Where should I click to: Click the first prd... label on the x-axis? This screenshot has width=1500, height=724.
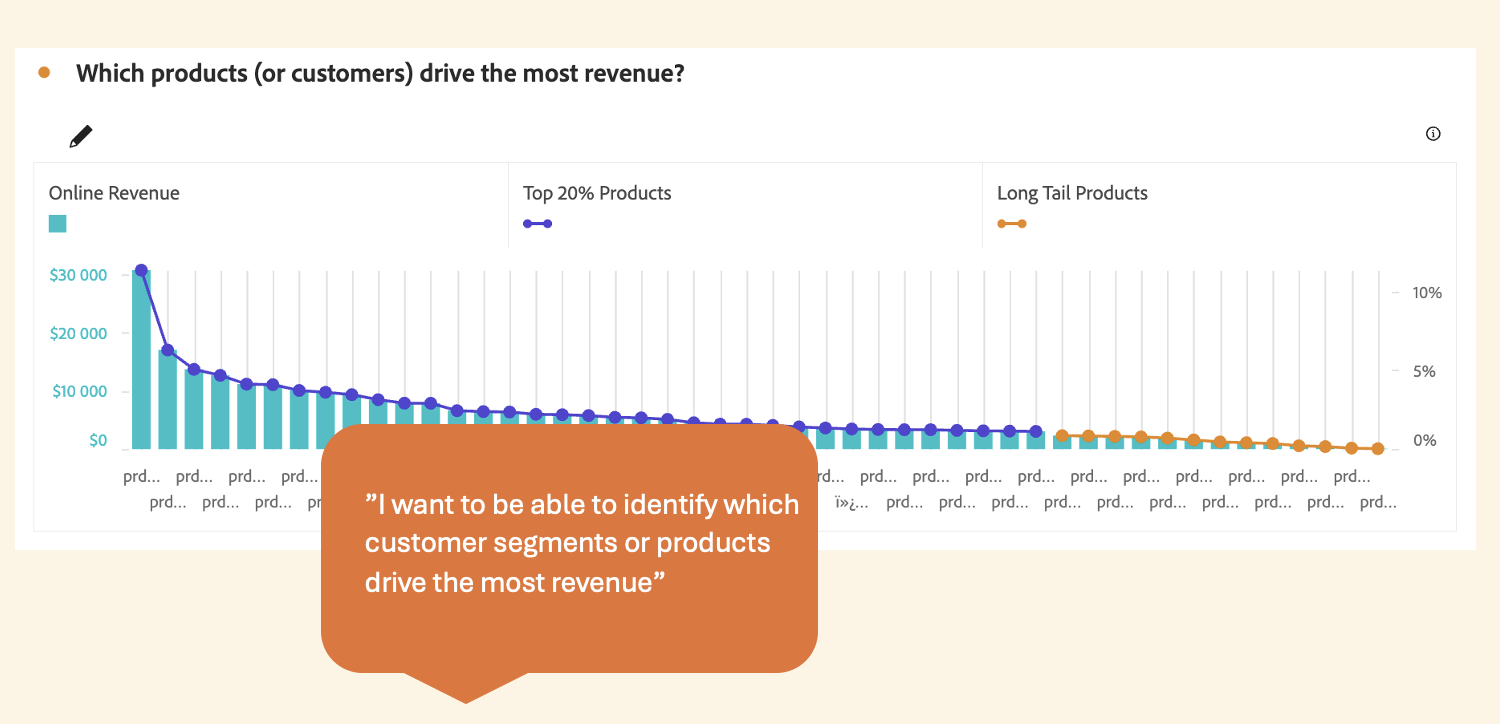pos(141,477)
